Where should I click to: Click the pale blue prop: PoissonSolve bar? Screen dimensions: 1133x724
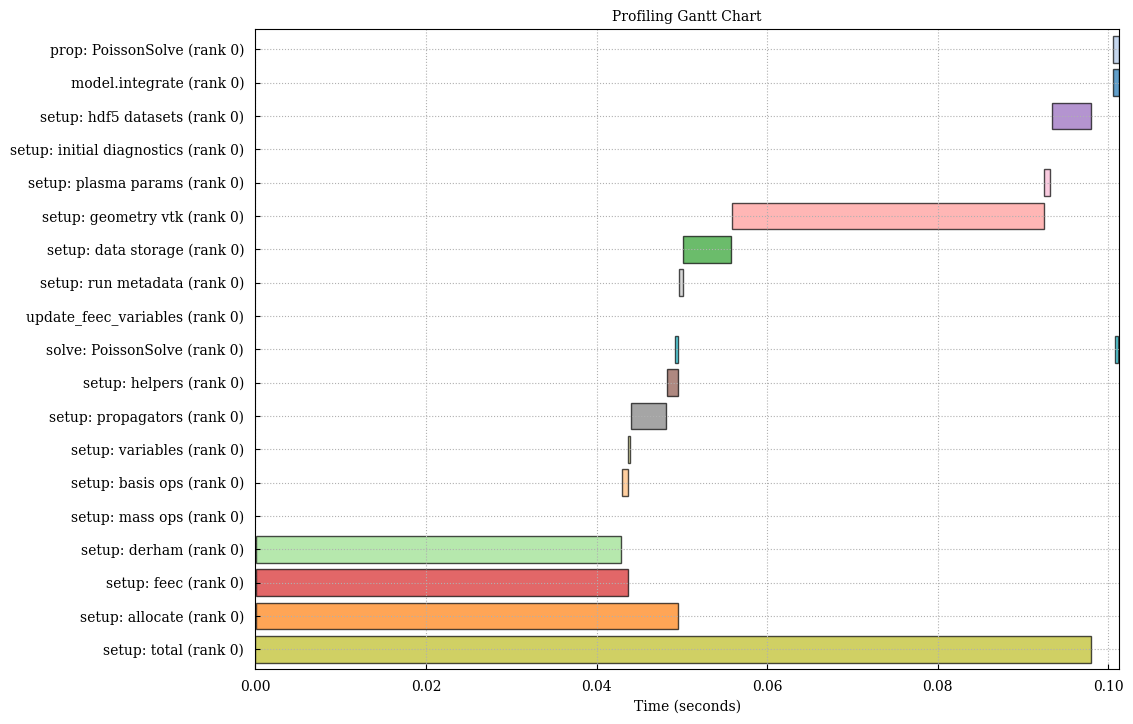pos(1116,50)
